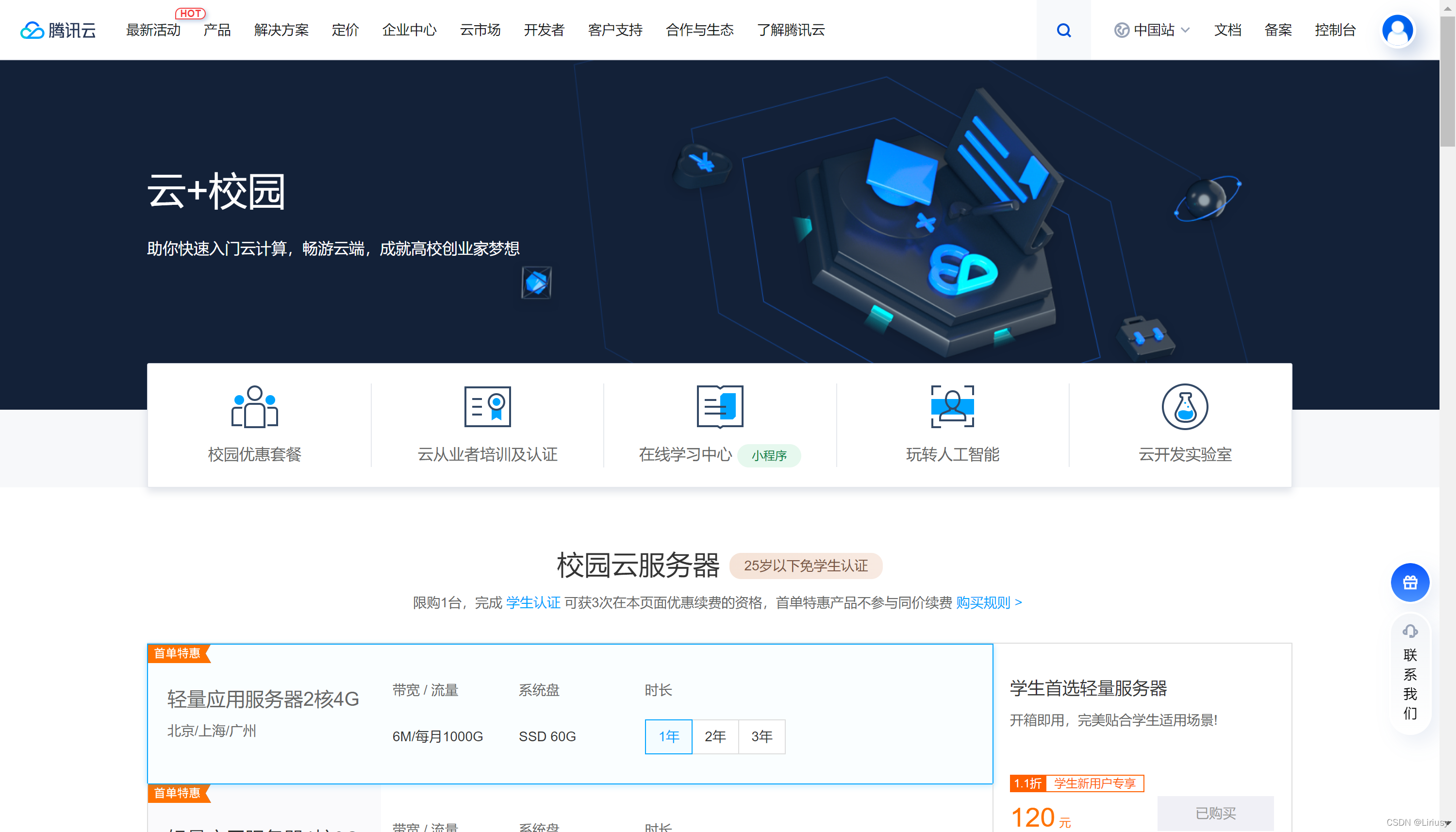Click the 云+校园 banner title
Image resolution: width=1456 pixels, height=832 pixels.
pyautogui.click(x=216, y=191)
